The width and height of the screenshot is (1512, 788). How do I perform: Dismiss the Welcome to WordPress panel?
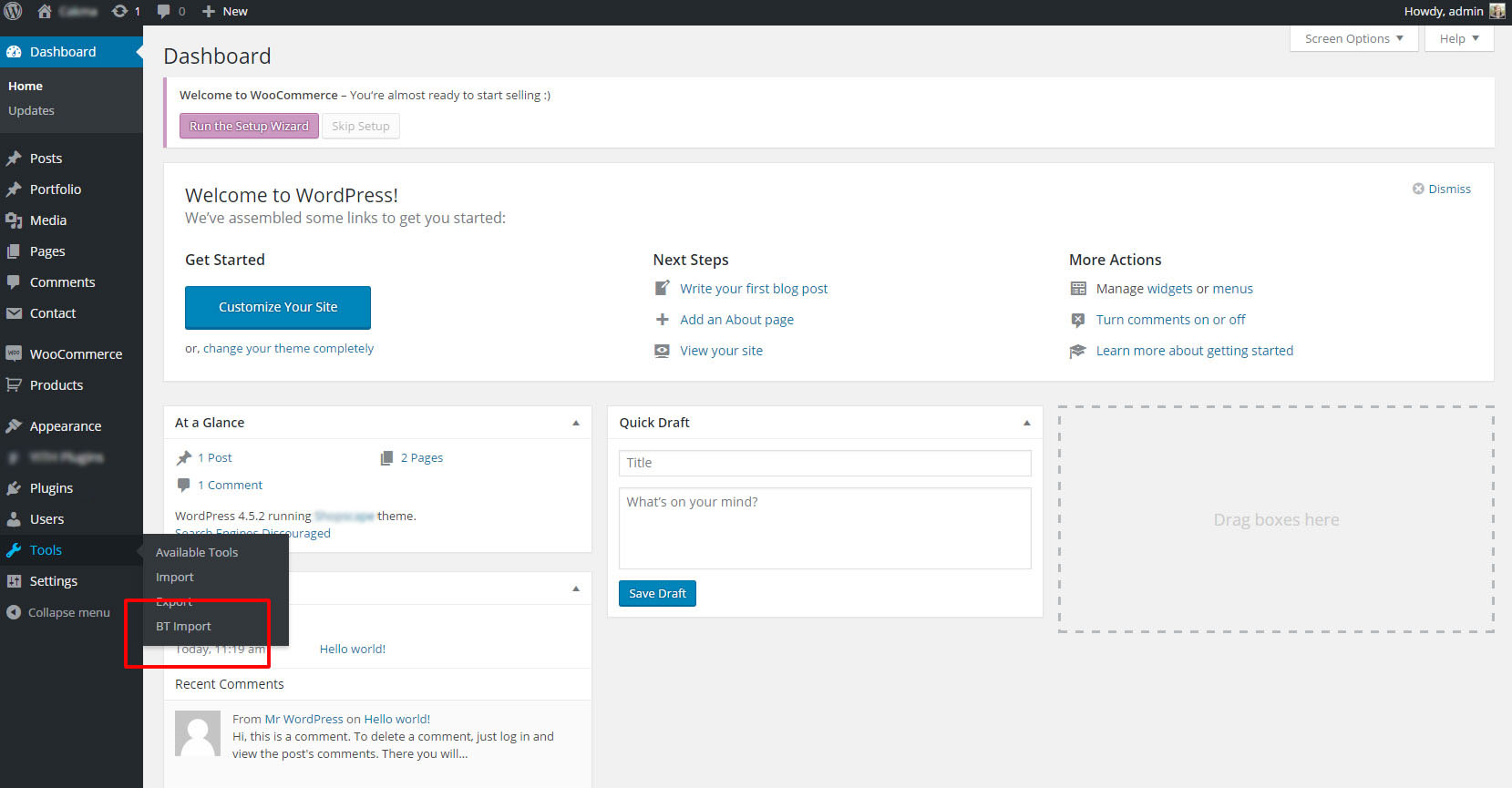click(x=1442, y=189)
